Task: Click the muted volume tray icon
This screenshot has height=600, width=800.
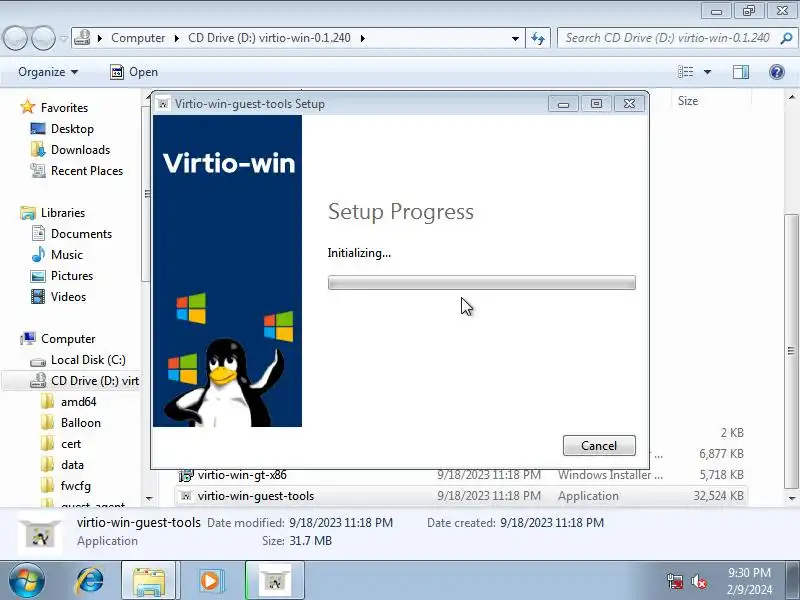Action: click(x=699, y=581)
